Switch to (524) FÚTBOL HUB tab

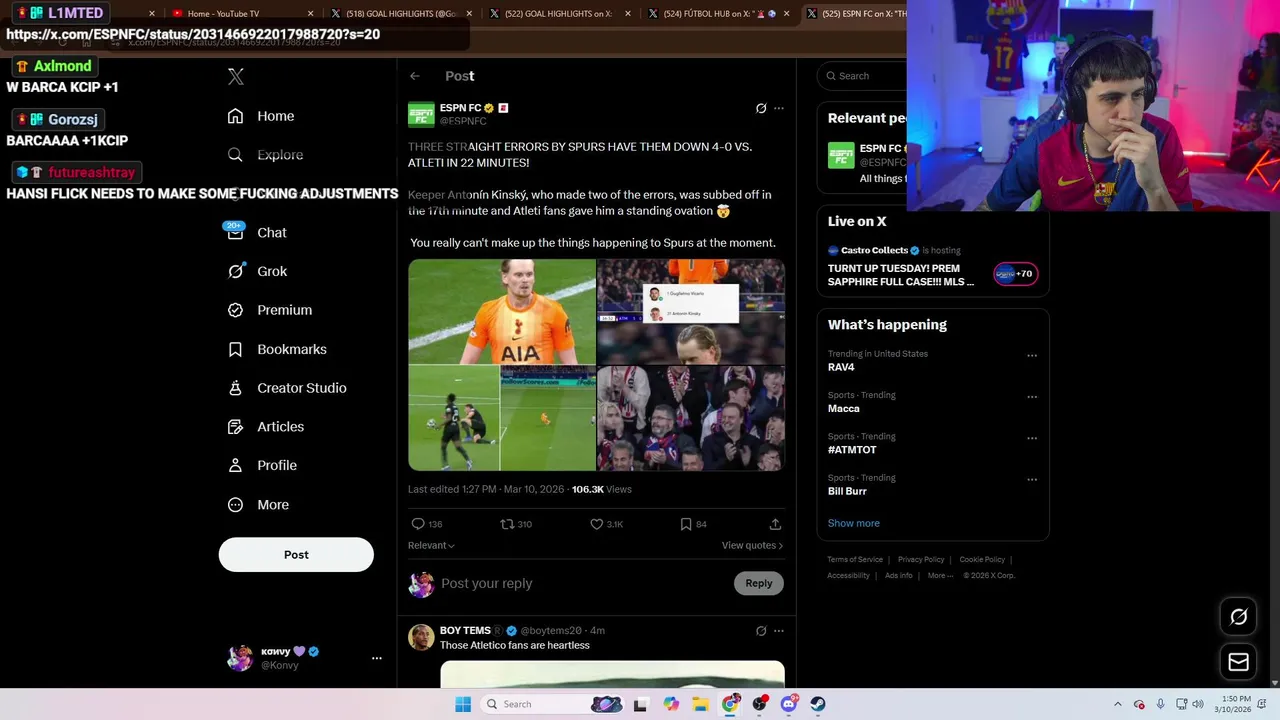coord(717,14)
